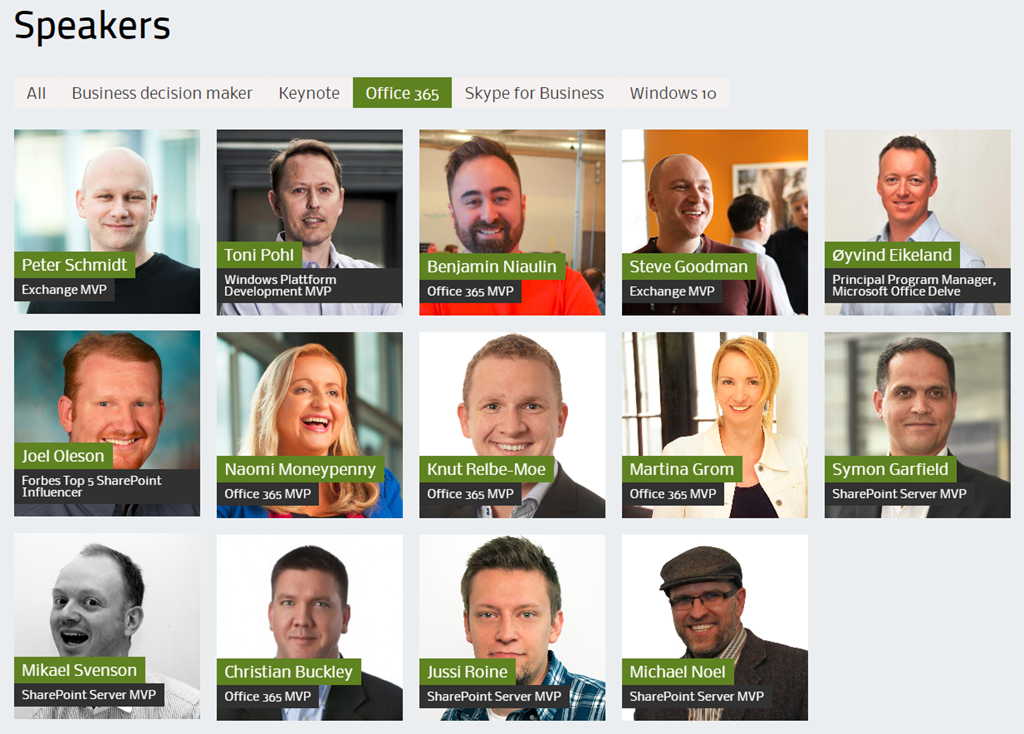Select Martina Grom's name link

(681, 469)
